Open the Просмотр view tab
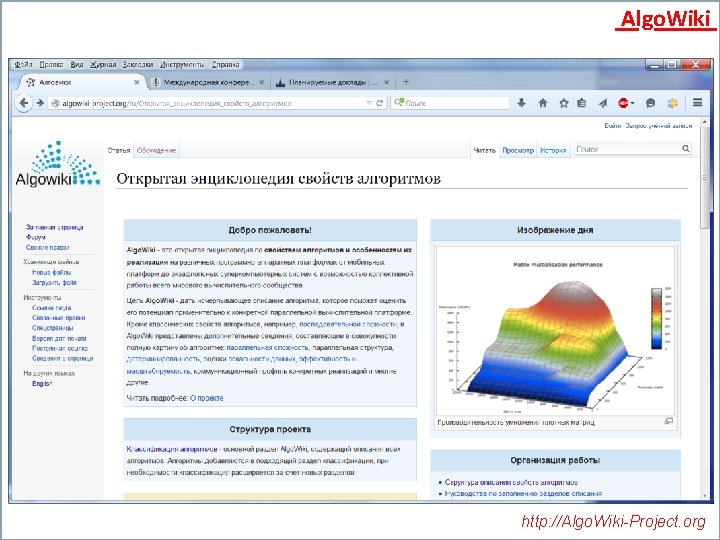720x540 pixels. click(x=518, y=150)
